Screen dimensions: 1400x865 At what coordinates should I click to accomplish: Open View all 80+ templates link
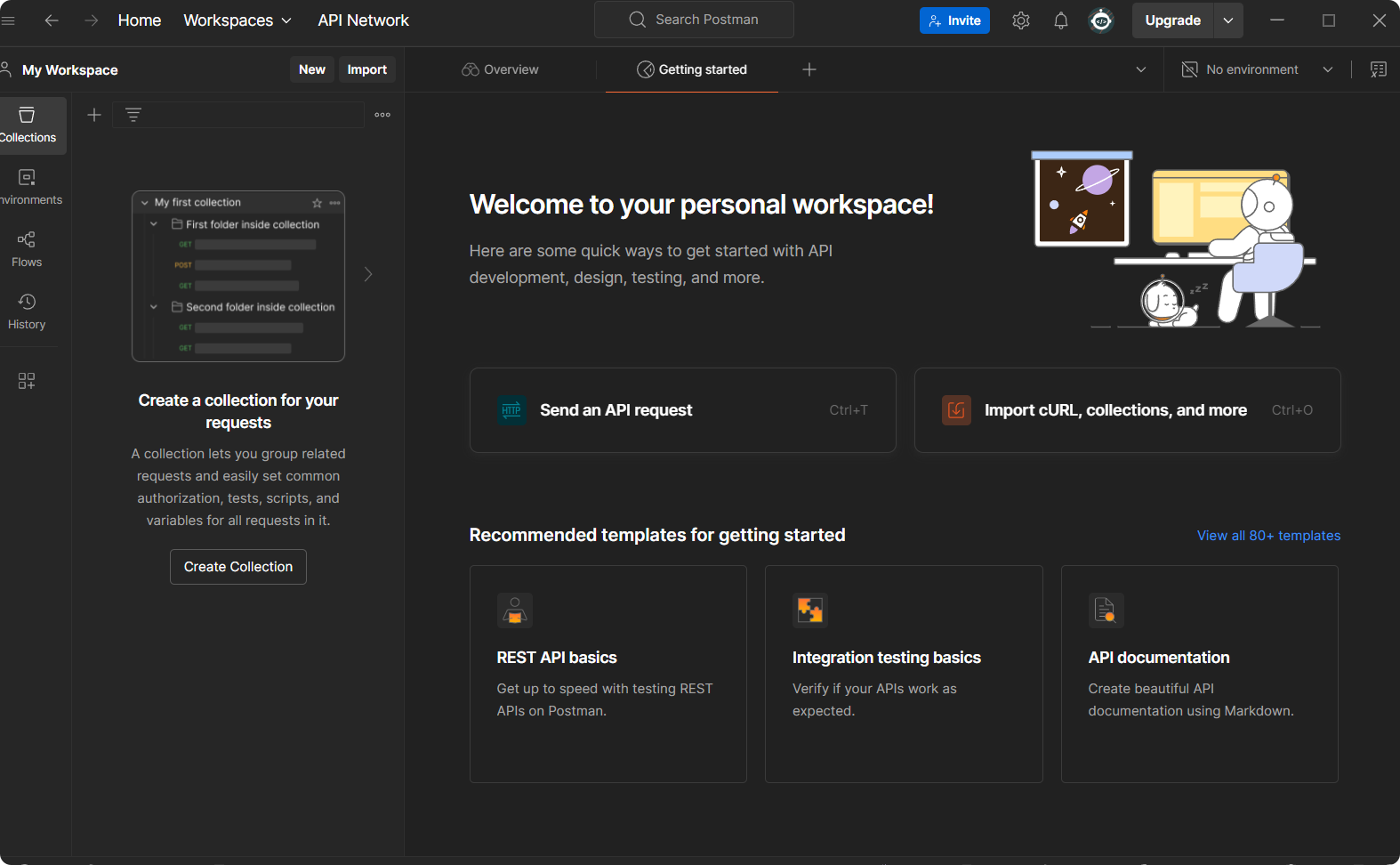point(1268,536)
